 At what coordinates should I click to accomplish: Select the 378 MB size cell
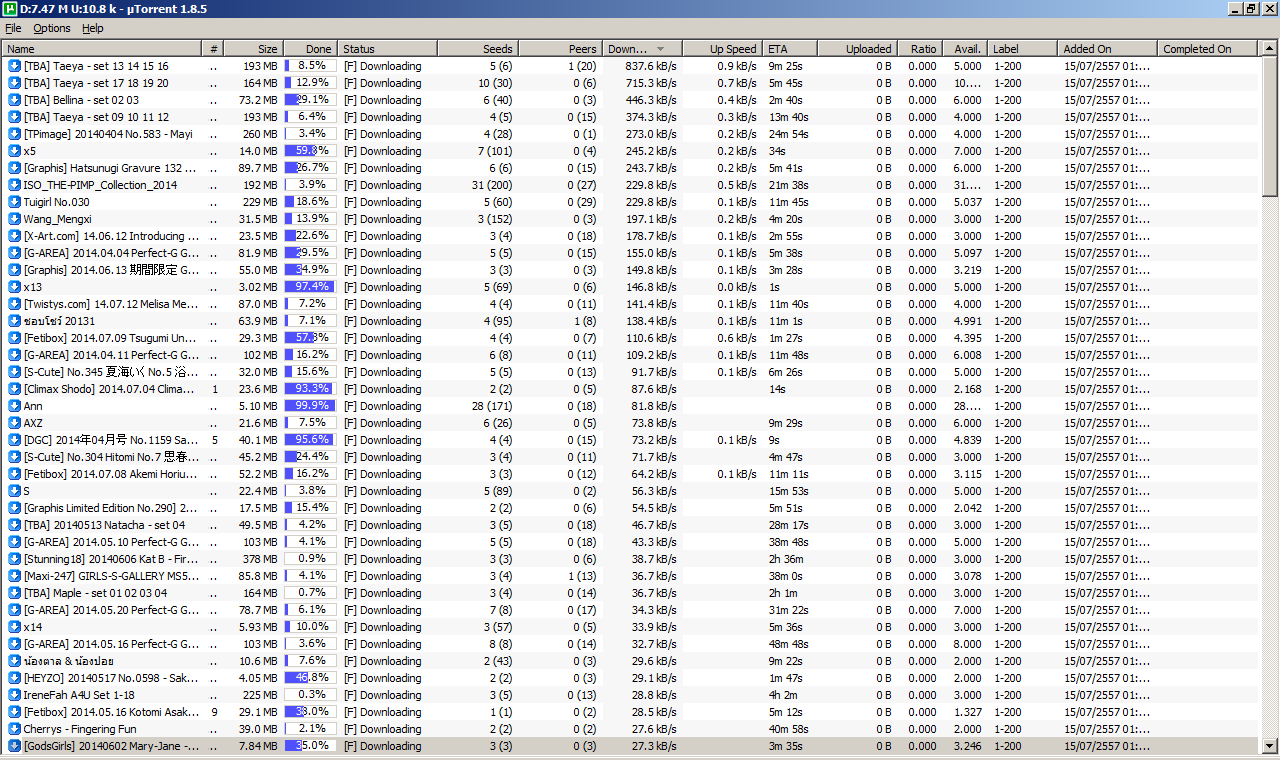pyautogui.click(x=260, y=559)
